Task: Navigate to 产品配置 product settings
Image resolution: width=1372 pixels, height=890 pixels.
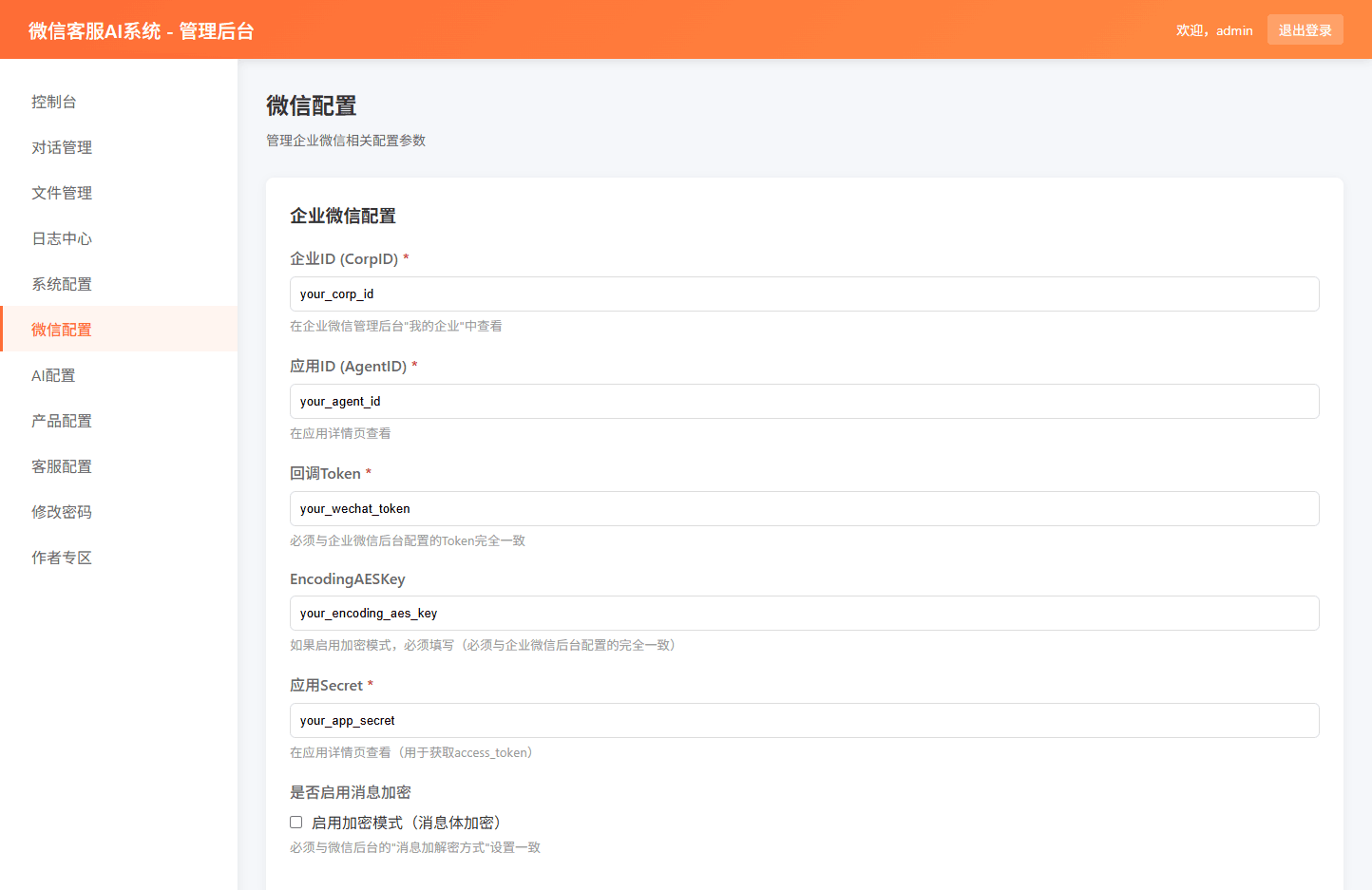Action: pyautogui.click(x=61, y=420)
